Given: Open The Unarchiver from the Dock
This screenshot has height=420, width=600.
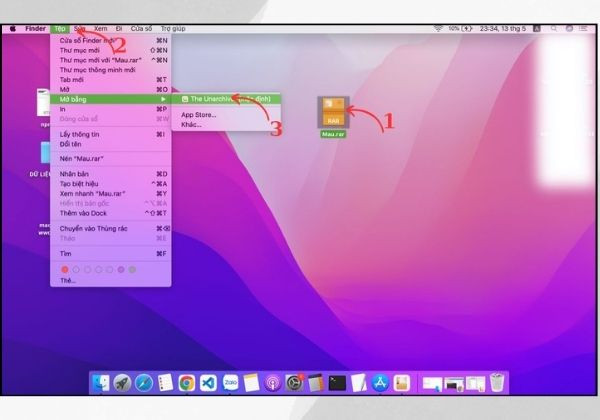Looking at the screenshot, I should 401,383.
